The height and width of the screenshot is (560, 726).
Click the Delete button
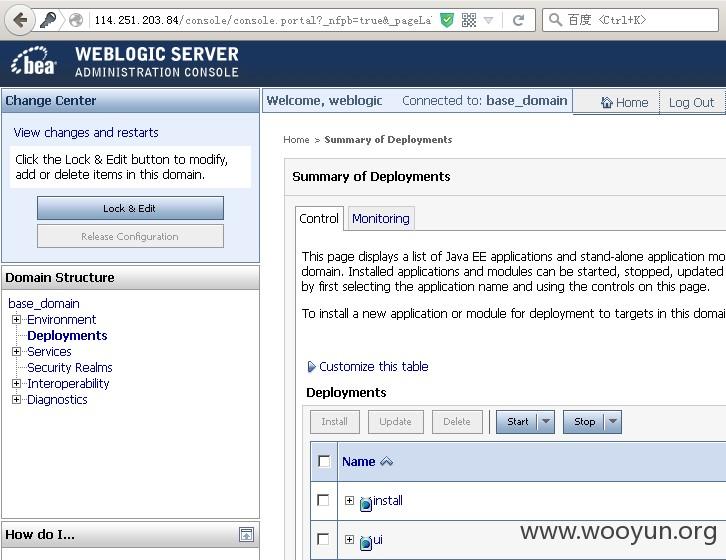457,422
